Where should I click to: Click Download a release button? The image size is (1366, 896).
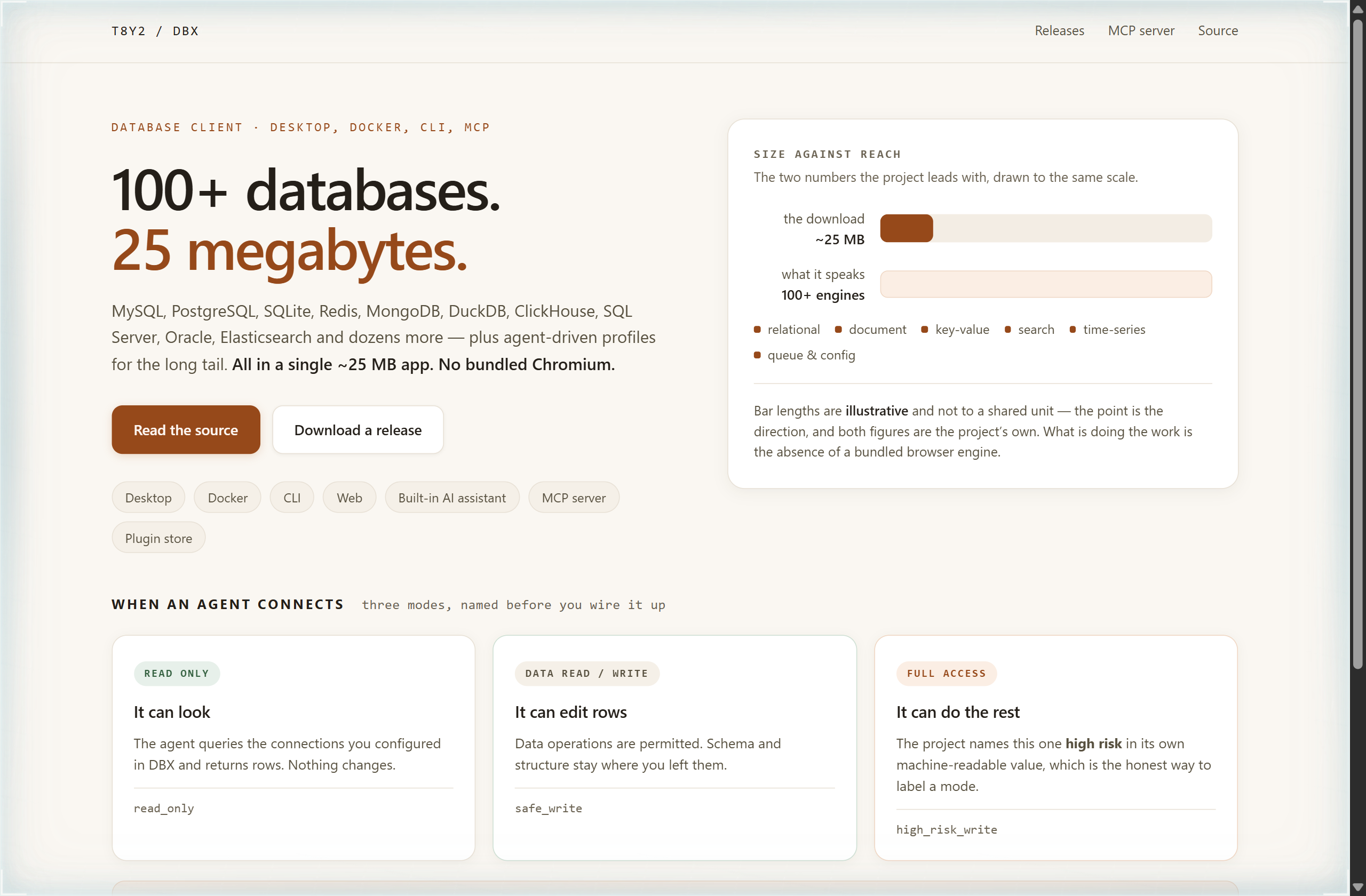358,430
